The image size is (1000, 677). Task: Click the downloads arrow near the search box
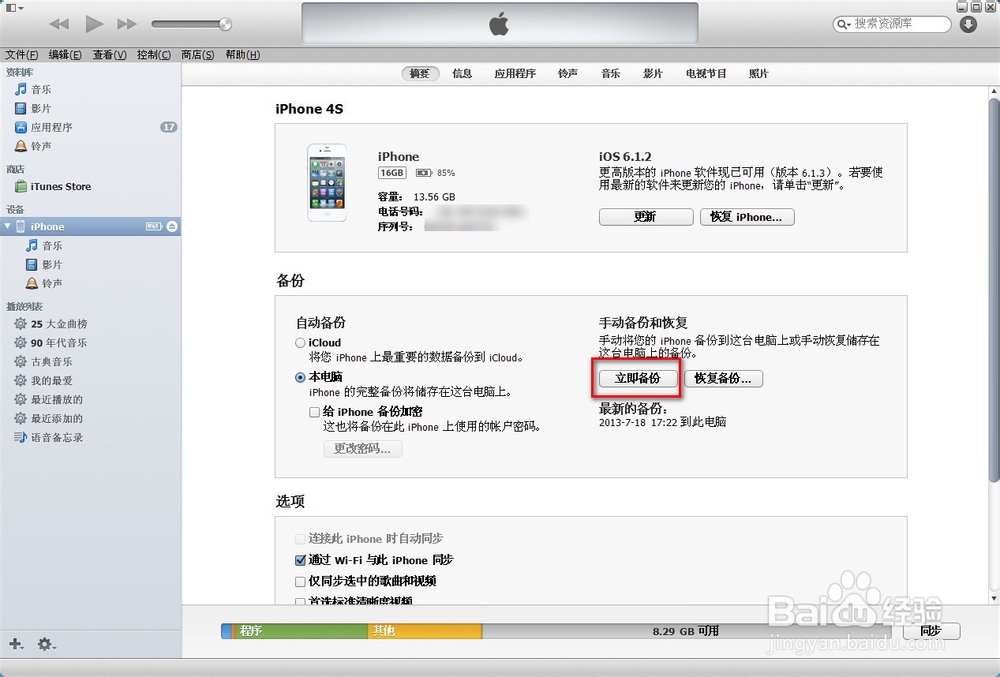coord(967,24)
